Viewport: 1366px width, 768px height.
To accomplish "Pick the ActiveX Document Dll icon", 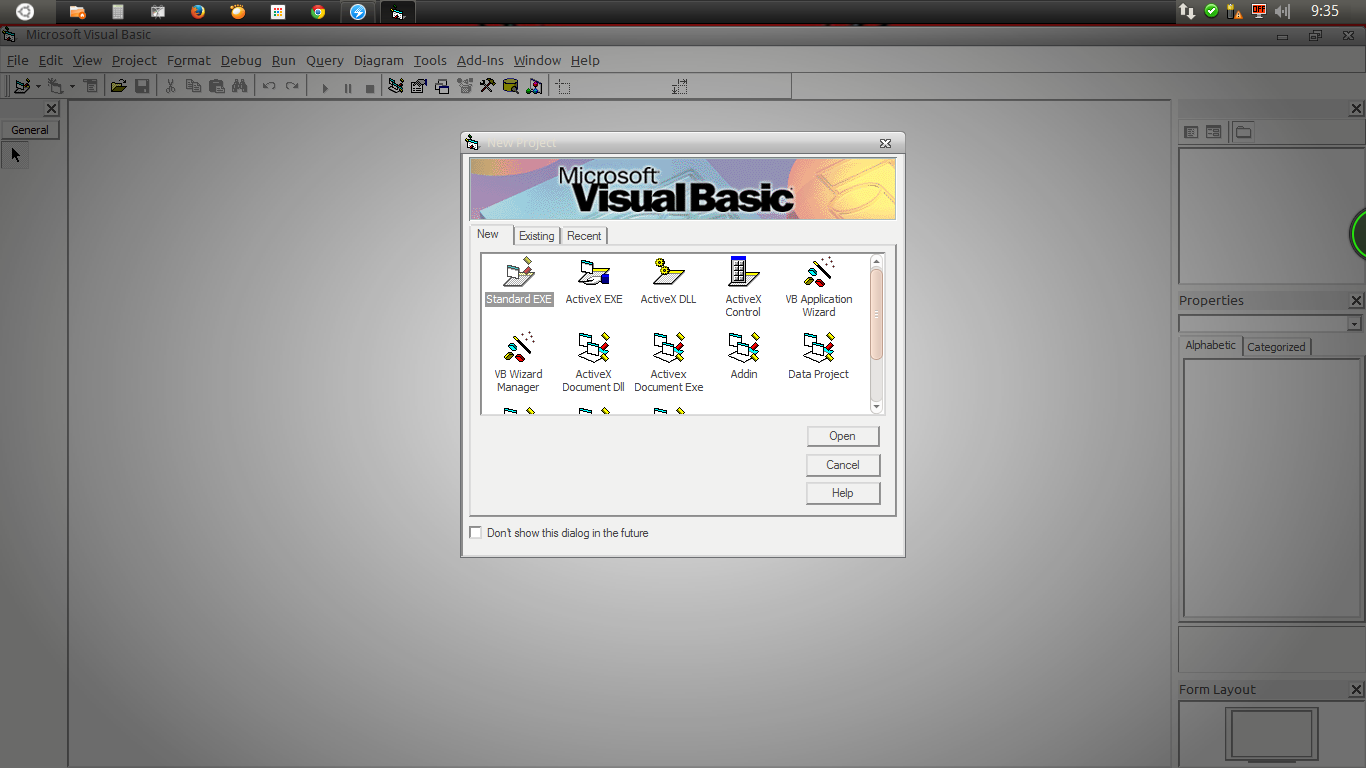I will click(x=593, y=362).
